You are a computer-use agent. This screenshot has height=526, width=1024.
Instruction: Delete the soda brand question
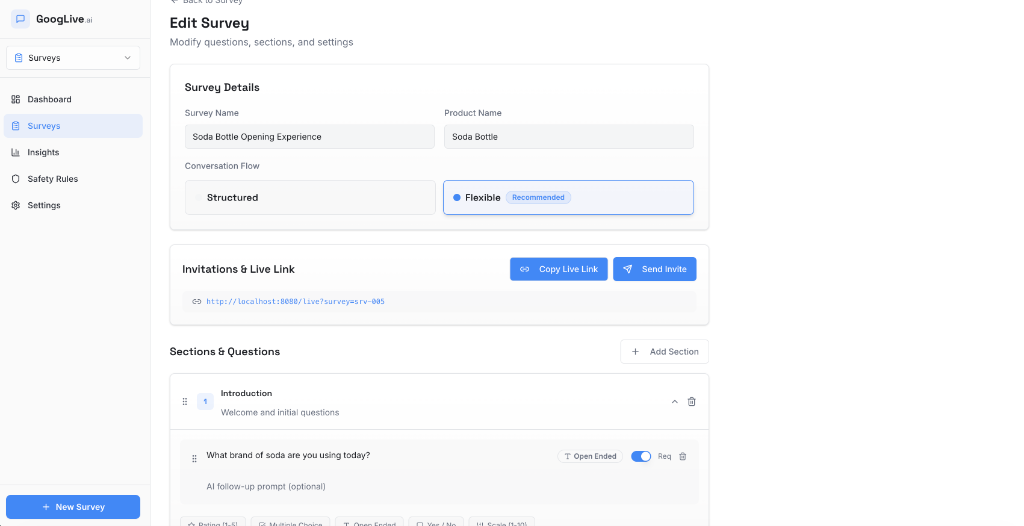(x=682, y=456)
